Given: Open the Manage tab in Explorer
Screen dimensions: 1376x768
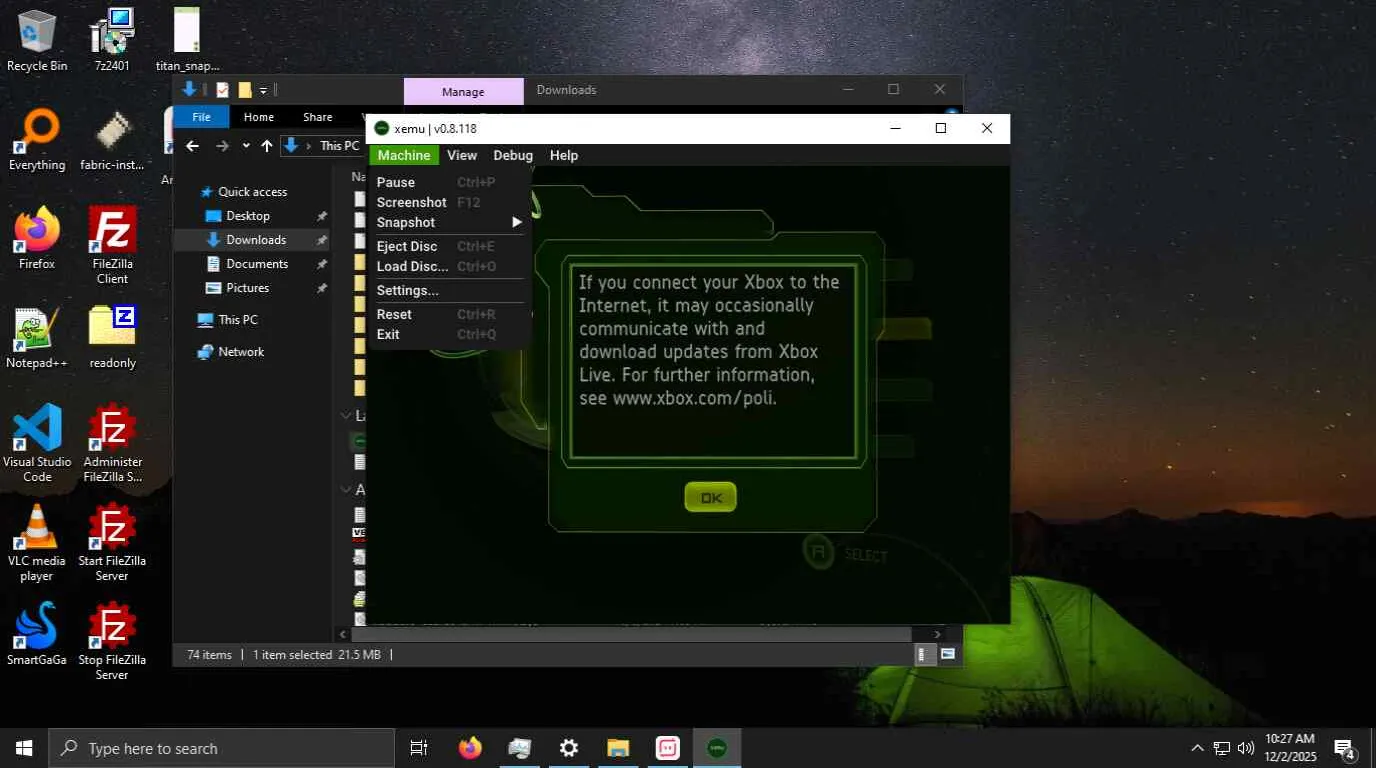Looking at the screenshot, I should coord(463,91).
